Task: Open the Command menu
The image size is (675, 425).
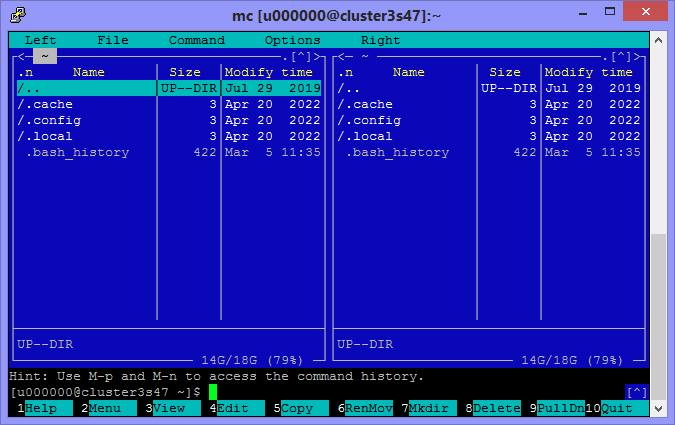Action: (x=196, y=40)
